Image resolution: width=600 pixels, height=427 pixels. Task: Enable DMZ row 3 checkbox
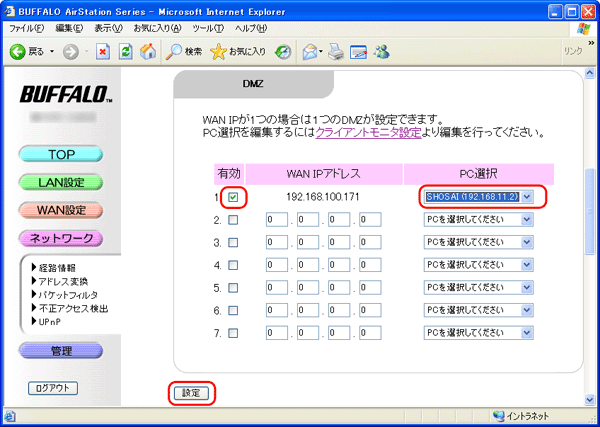233,243
